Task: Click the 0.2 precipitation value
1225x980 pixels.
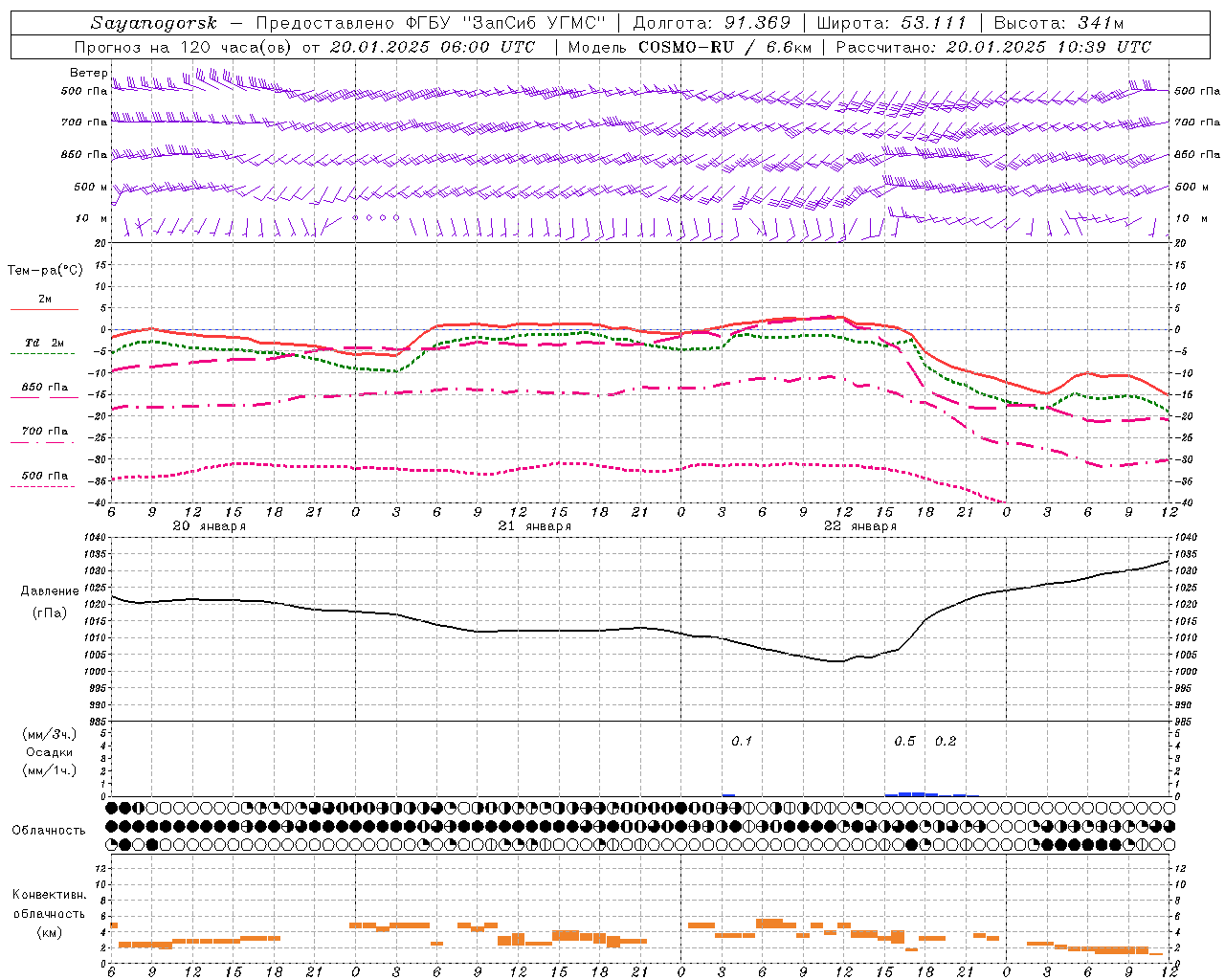Action: click(946, 741)
